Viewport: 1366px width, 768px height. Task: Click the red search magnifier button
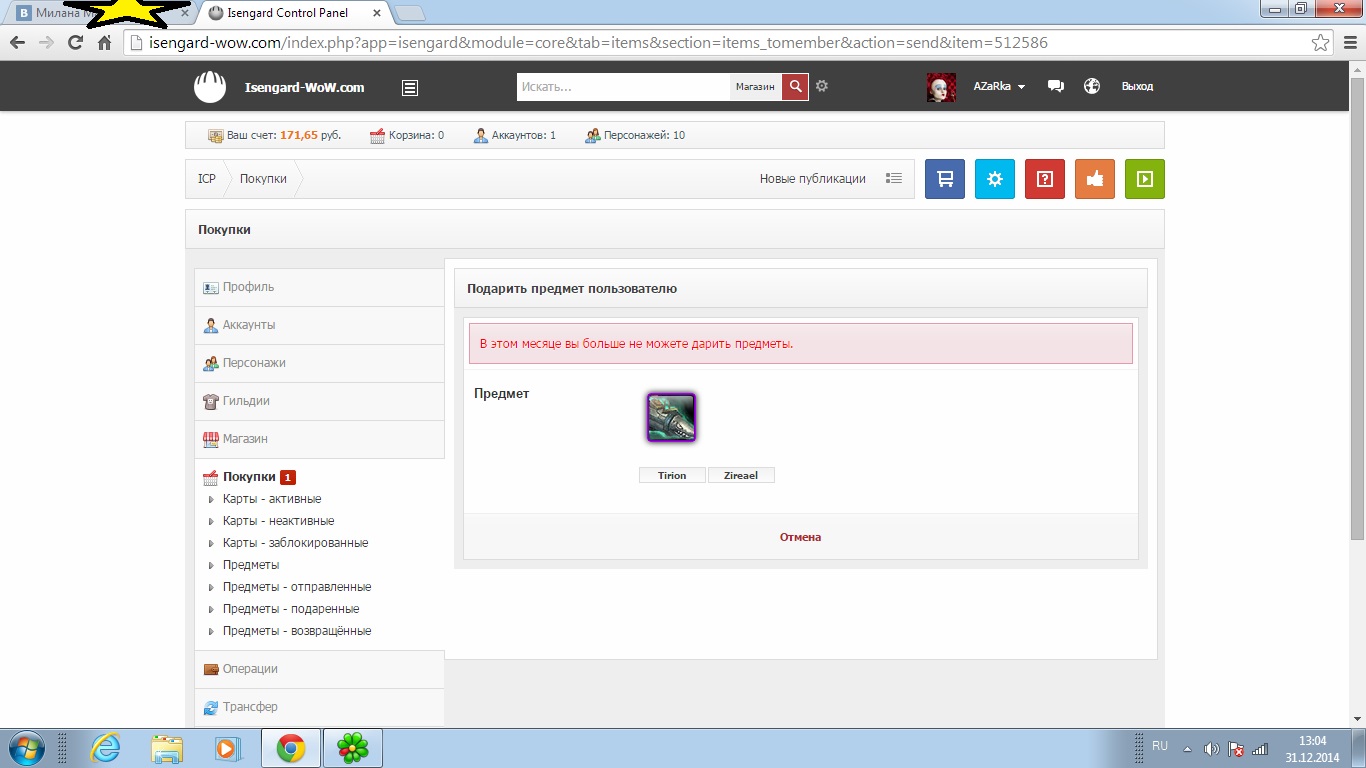click(x=795, y=87)
